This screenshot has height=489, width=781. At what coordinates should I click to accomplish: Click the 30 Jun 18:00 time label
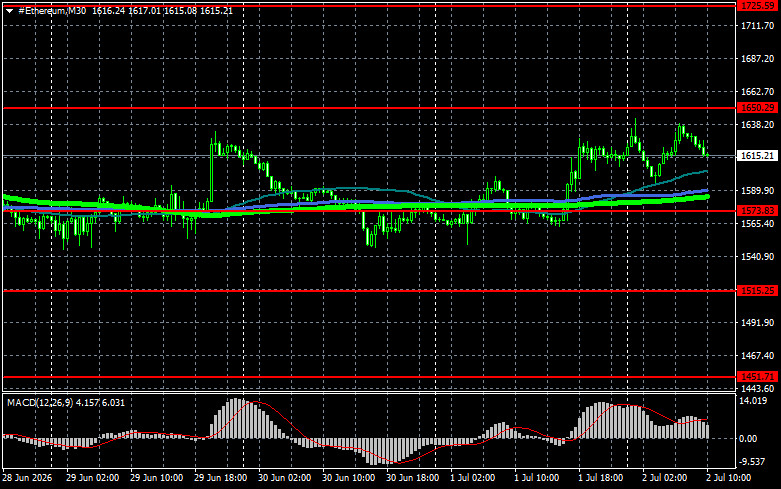click(412, 478)
